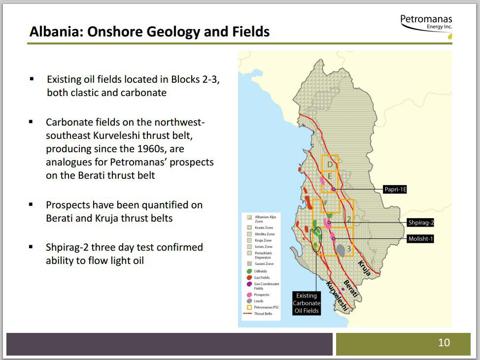This screenshot has width=480, height=360.
Task: Click the slide title Albania: Onshore Geology and Fields
Action: 150,32
